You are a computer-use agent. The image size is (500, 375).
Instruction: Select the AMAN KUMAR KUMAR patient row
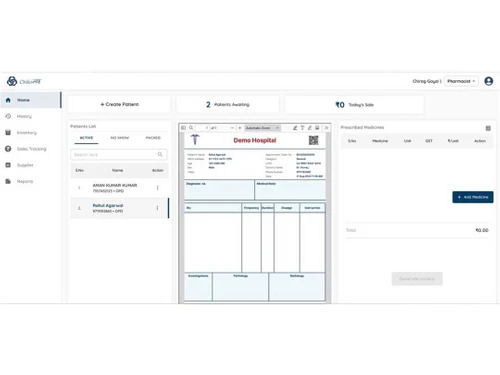pyautogui.click(x=119, y=188)
